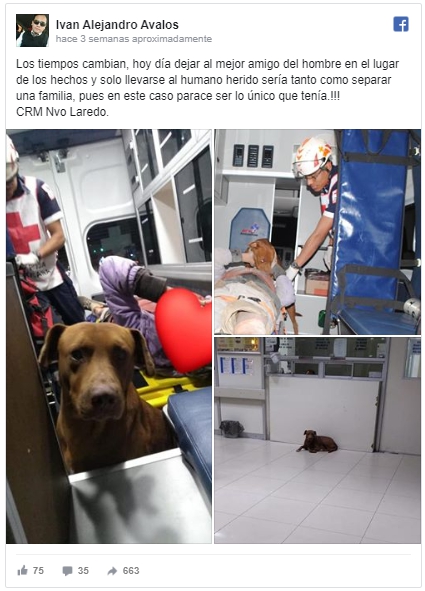425x591 pixels.
Task: Click the 663 shares count
Action: coord(131,571)
